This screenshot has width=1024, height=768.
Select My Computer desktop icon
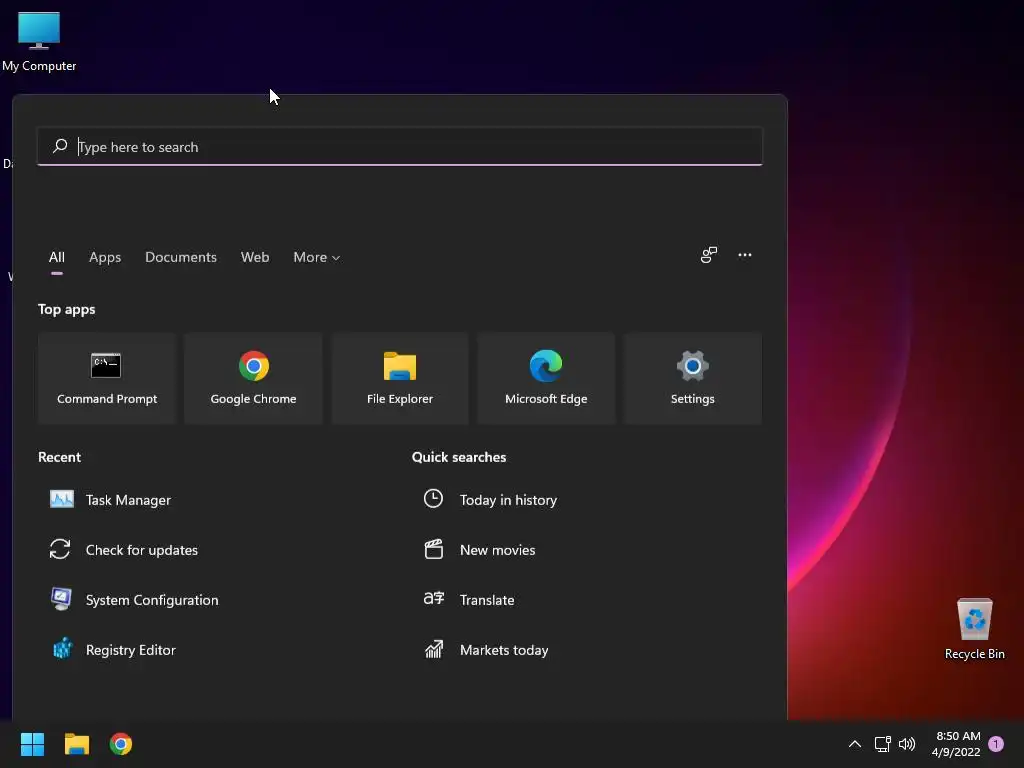pyautogui.click(x=39, y=42)
